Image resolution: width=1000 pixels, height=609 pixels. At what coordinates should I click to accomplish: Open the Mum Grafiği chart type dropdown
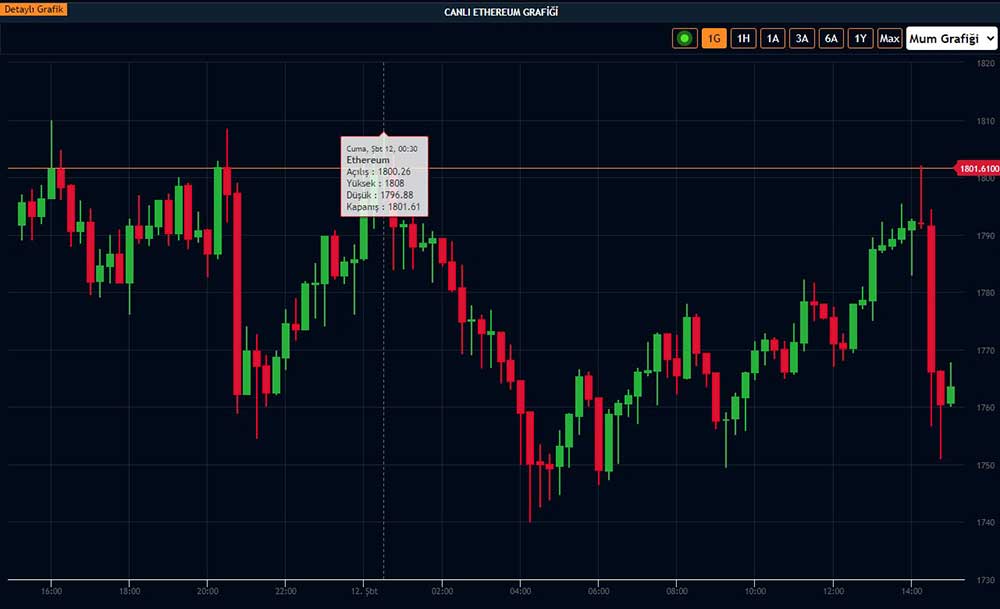(952, 38)
